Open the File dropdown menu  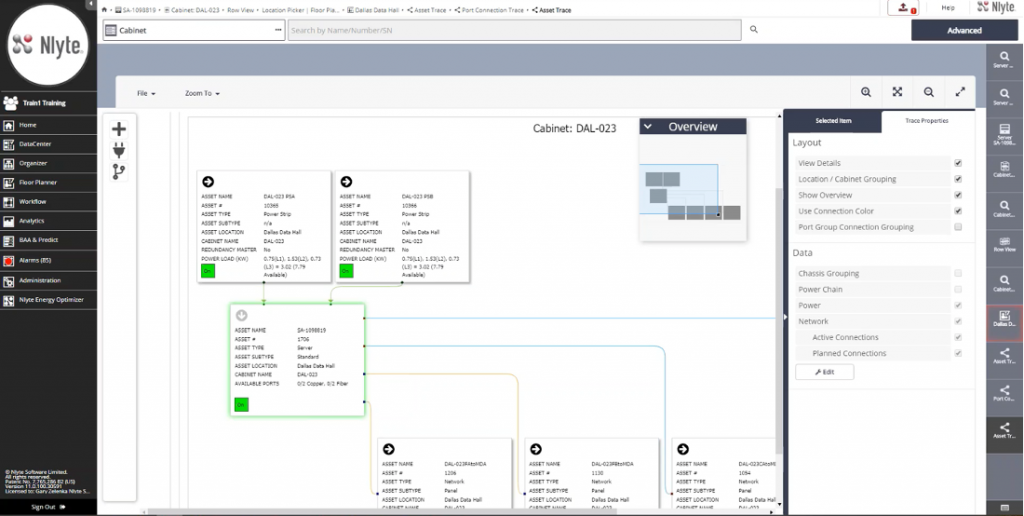[146, 93]
